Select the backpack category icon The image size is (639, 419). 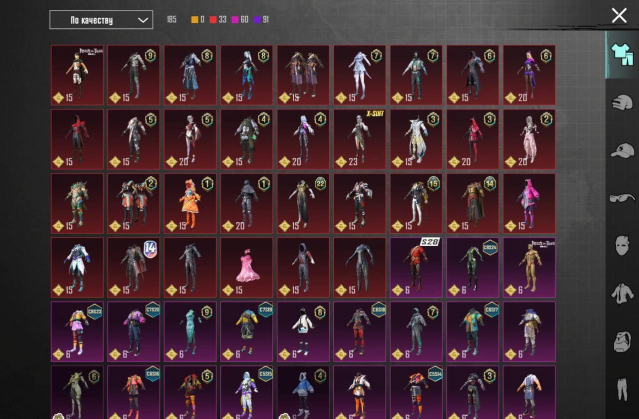tap(621, 341)
